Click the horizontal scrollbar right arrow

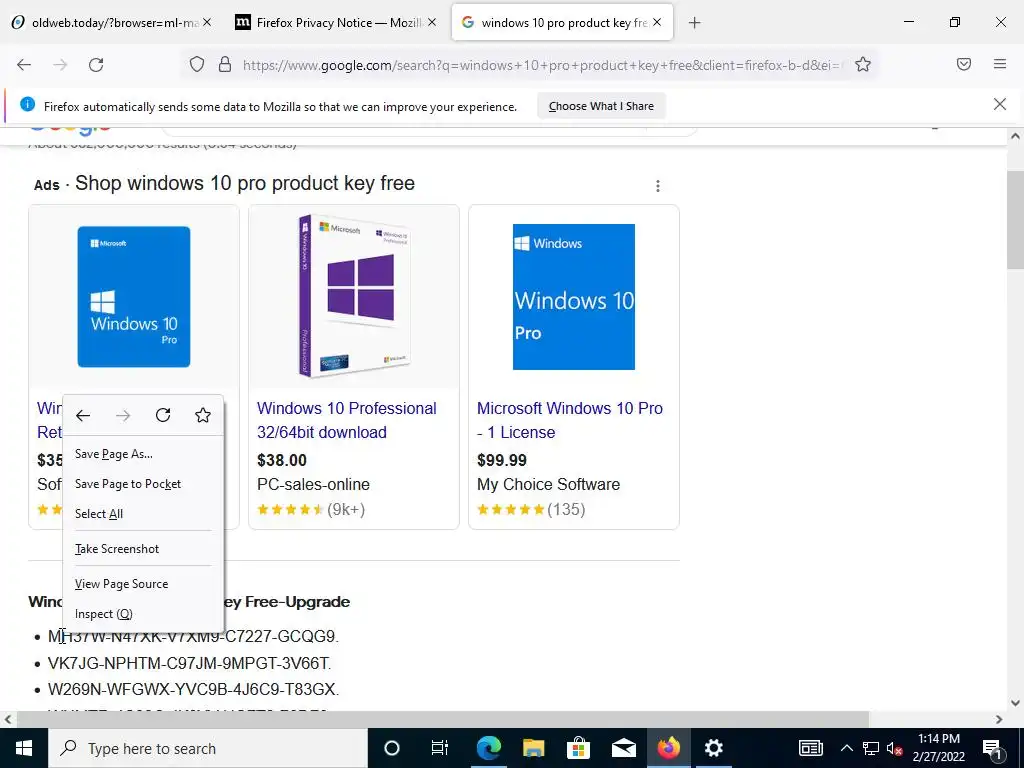pos(999,719)
